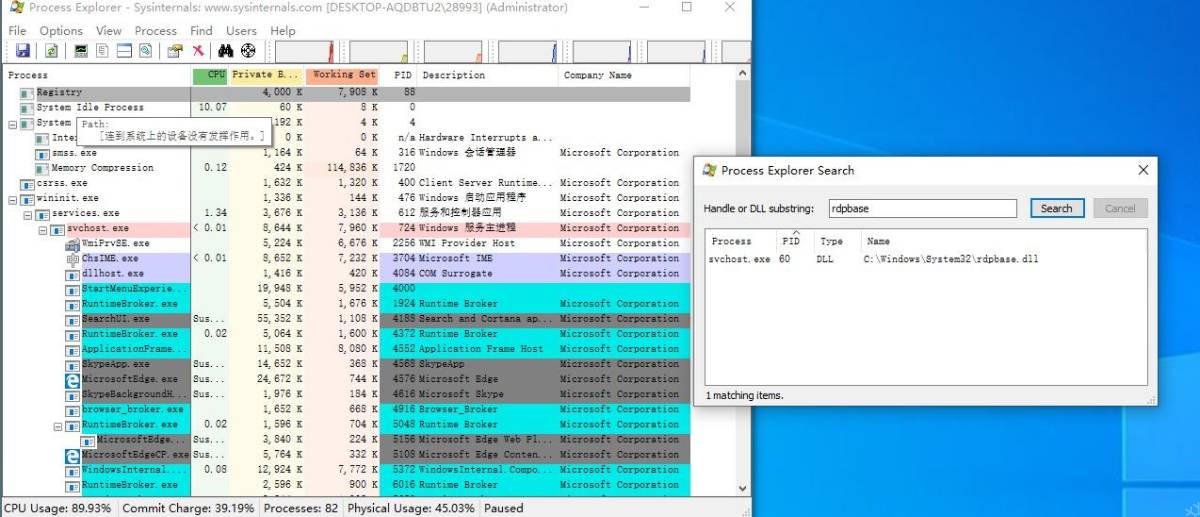Collapse RuntimeBroker.exe PID 5048 tree node

(x=57, y=425)
